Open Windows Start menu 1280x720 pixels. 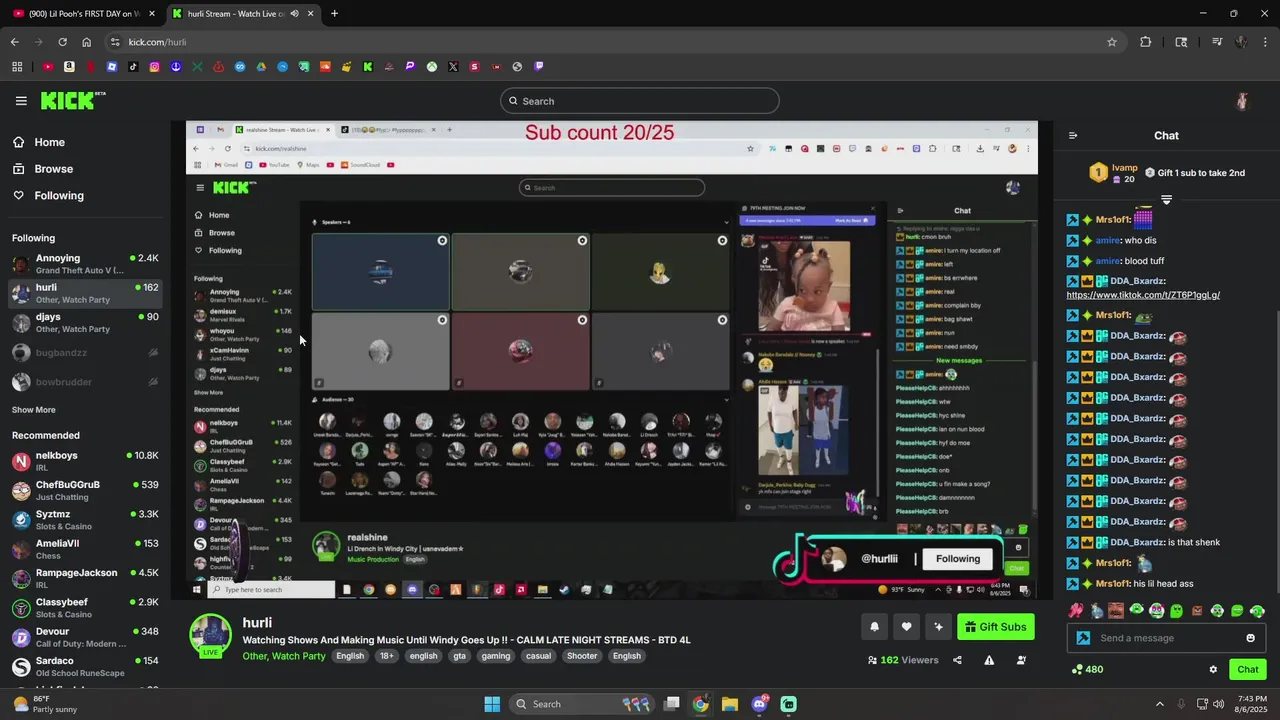[492, 704]
